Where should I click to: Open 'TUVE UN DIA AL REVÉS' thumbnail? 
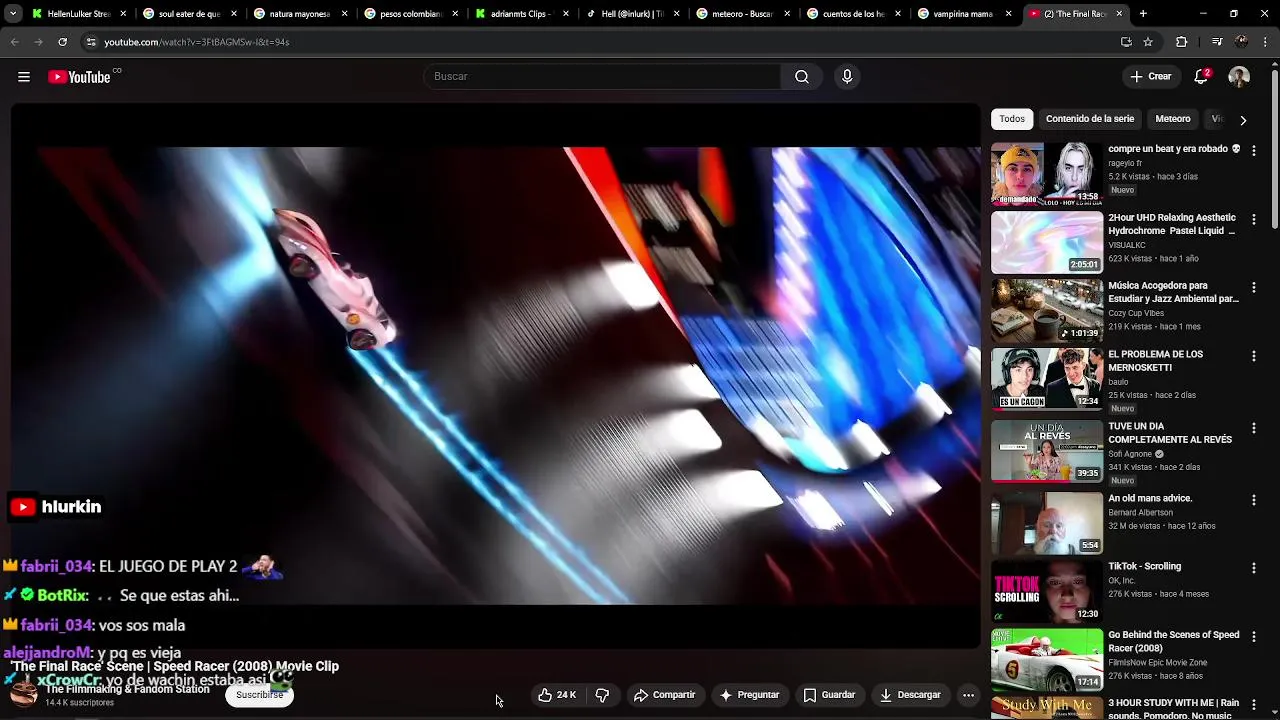pos(1047,451)
